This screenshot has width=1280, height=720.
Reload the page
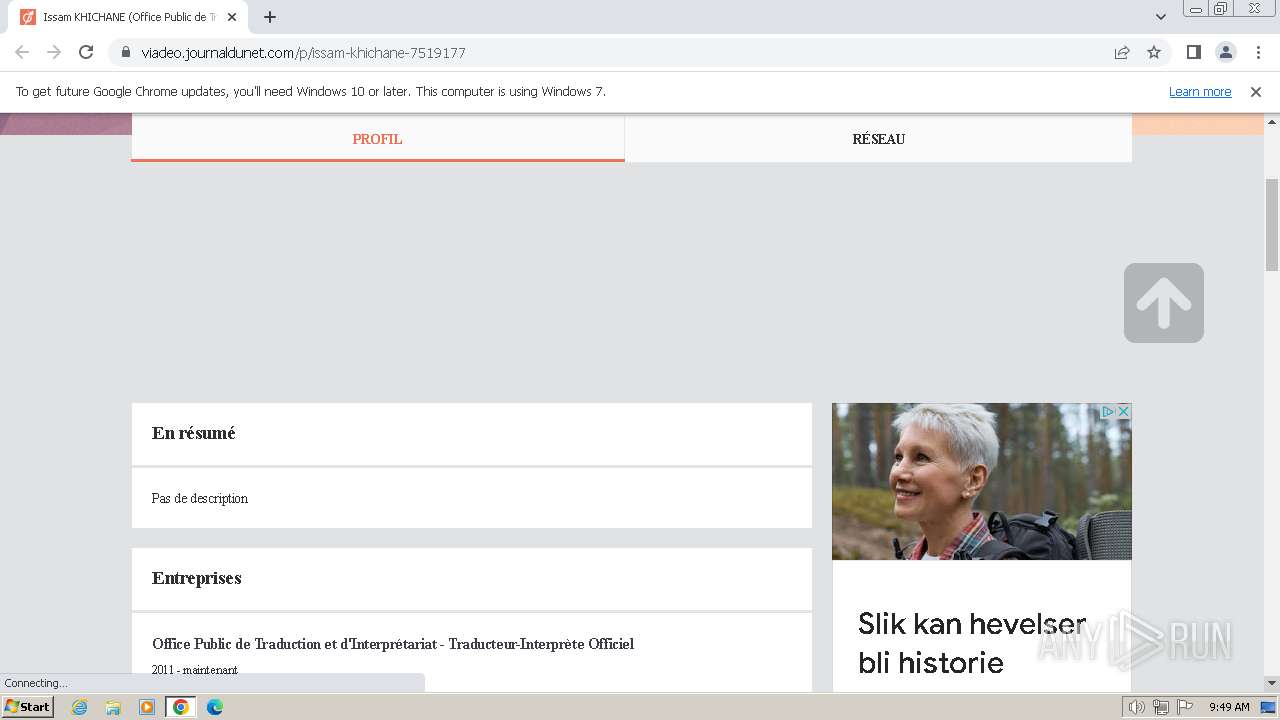pos(86,52)
